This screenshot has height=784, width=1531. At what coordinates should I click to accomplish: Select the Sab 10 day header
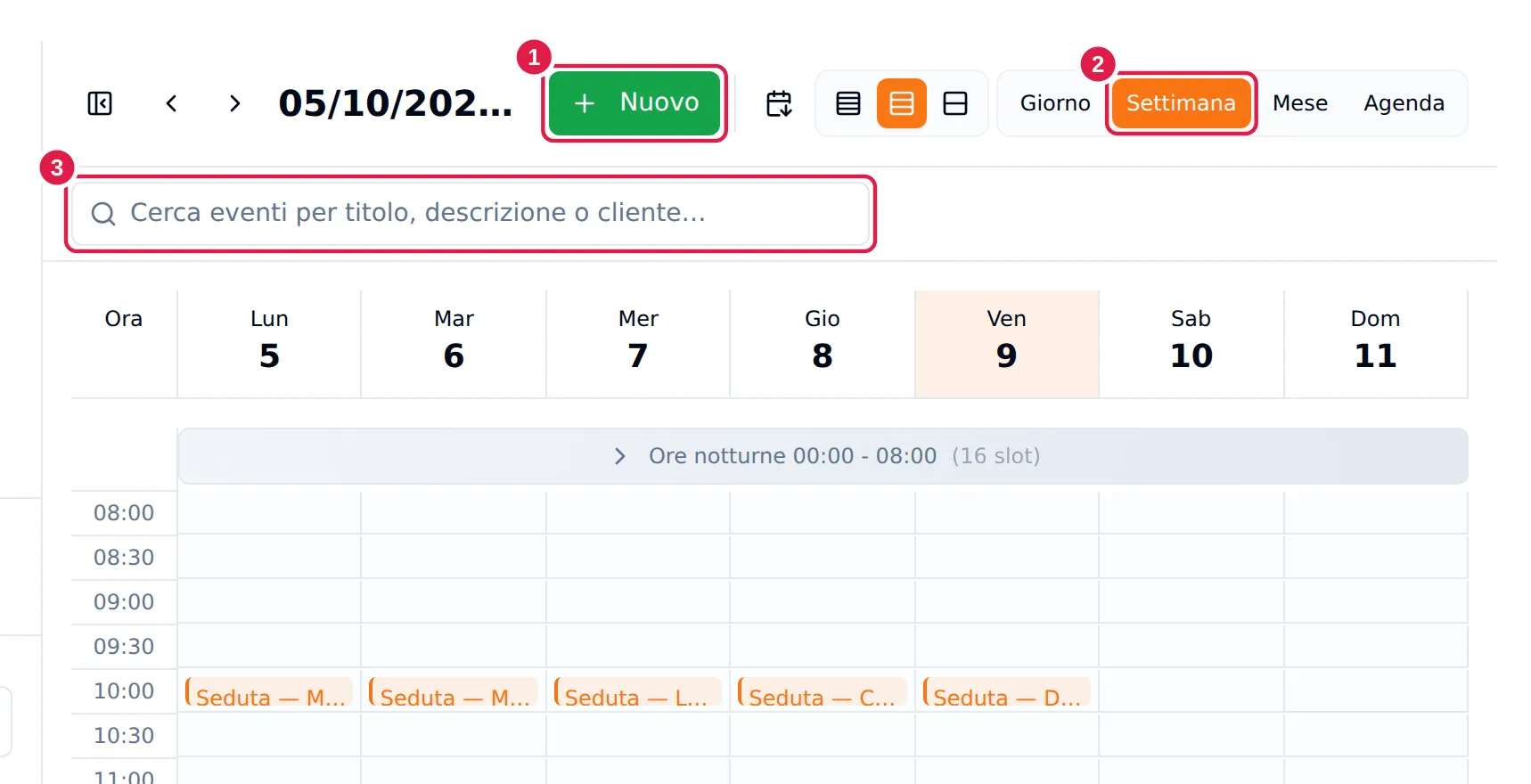(x=1191, y=344)
